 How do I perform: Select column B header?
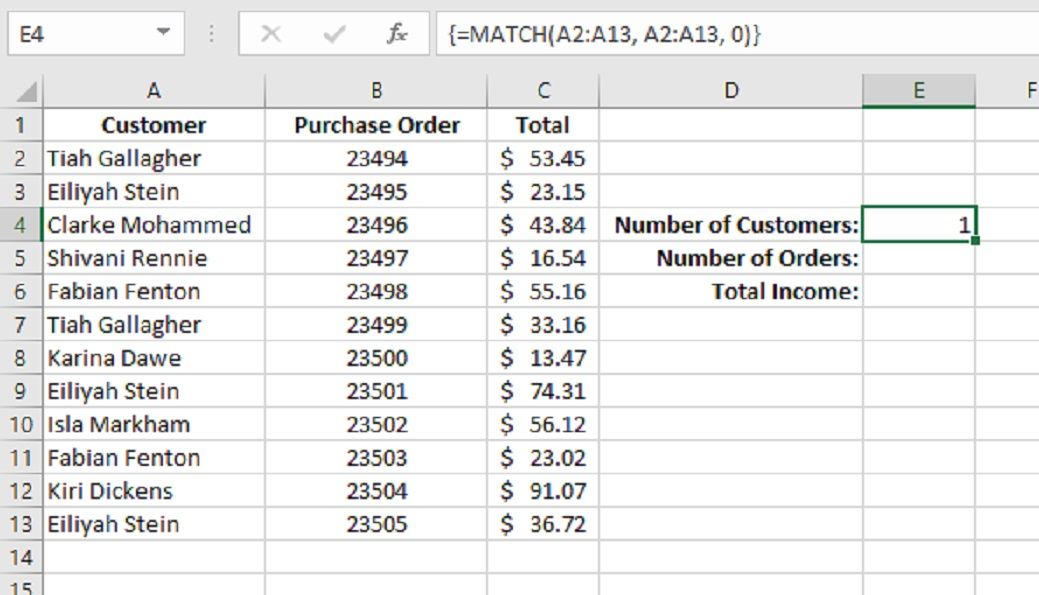(376, 91)
